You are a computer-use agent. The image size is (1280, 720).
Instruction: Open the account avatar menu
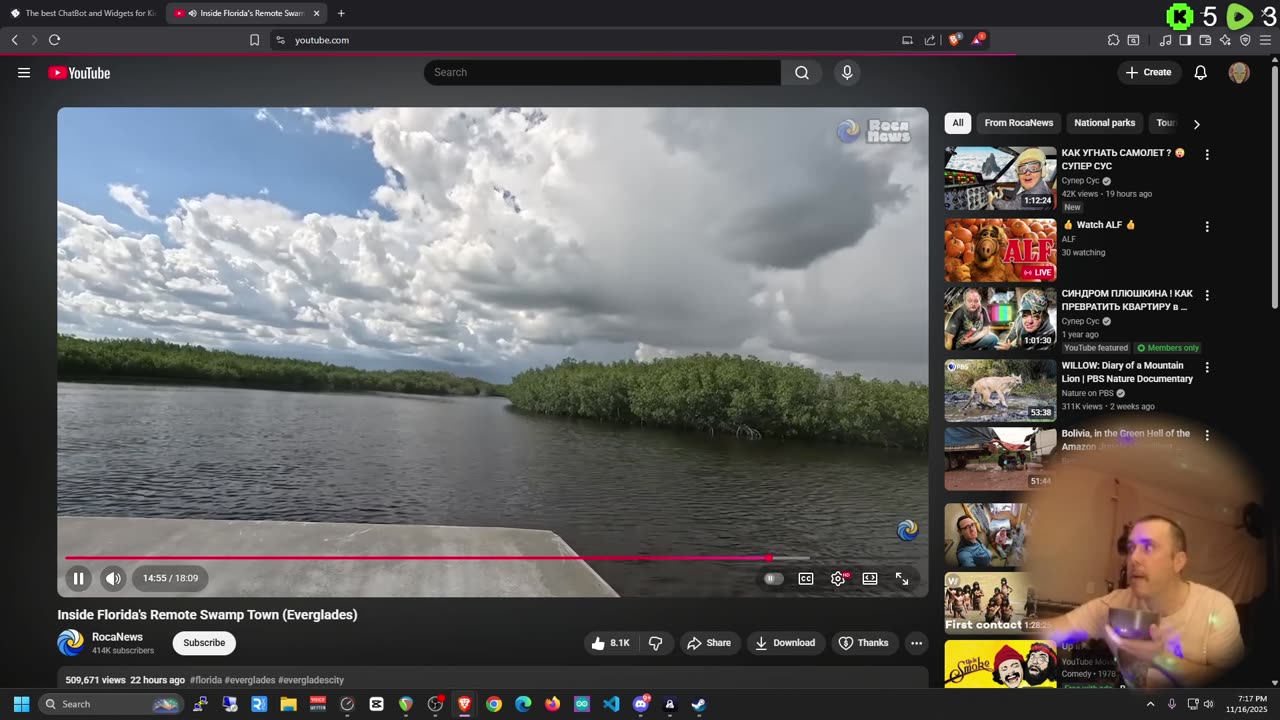click(1239, 72)
